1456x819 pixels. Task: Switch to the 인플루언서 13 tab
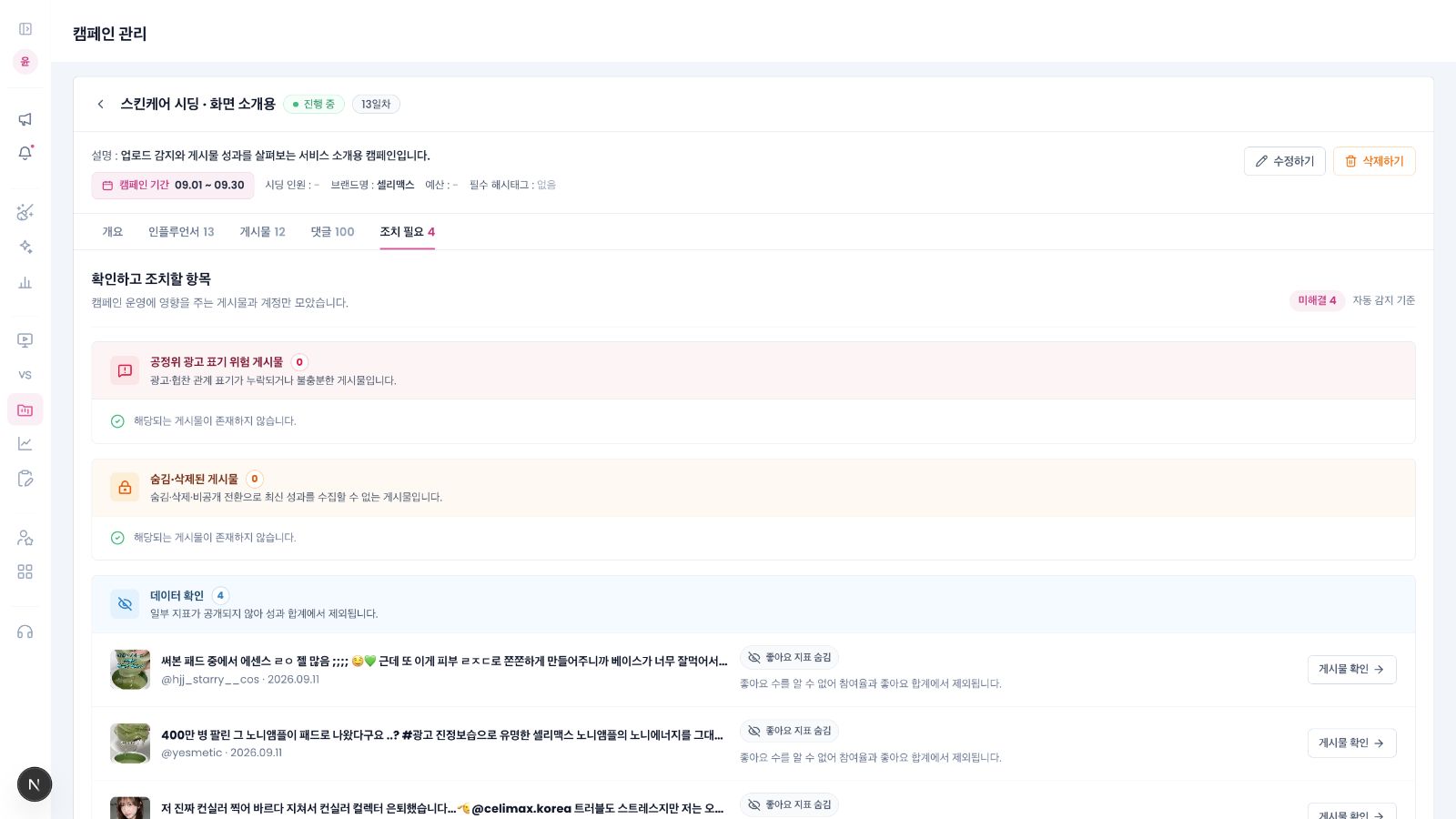[x=181, y=232]
